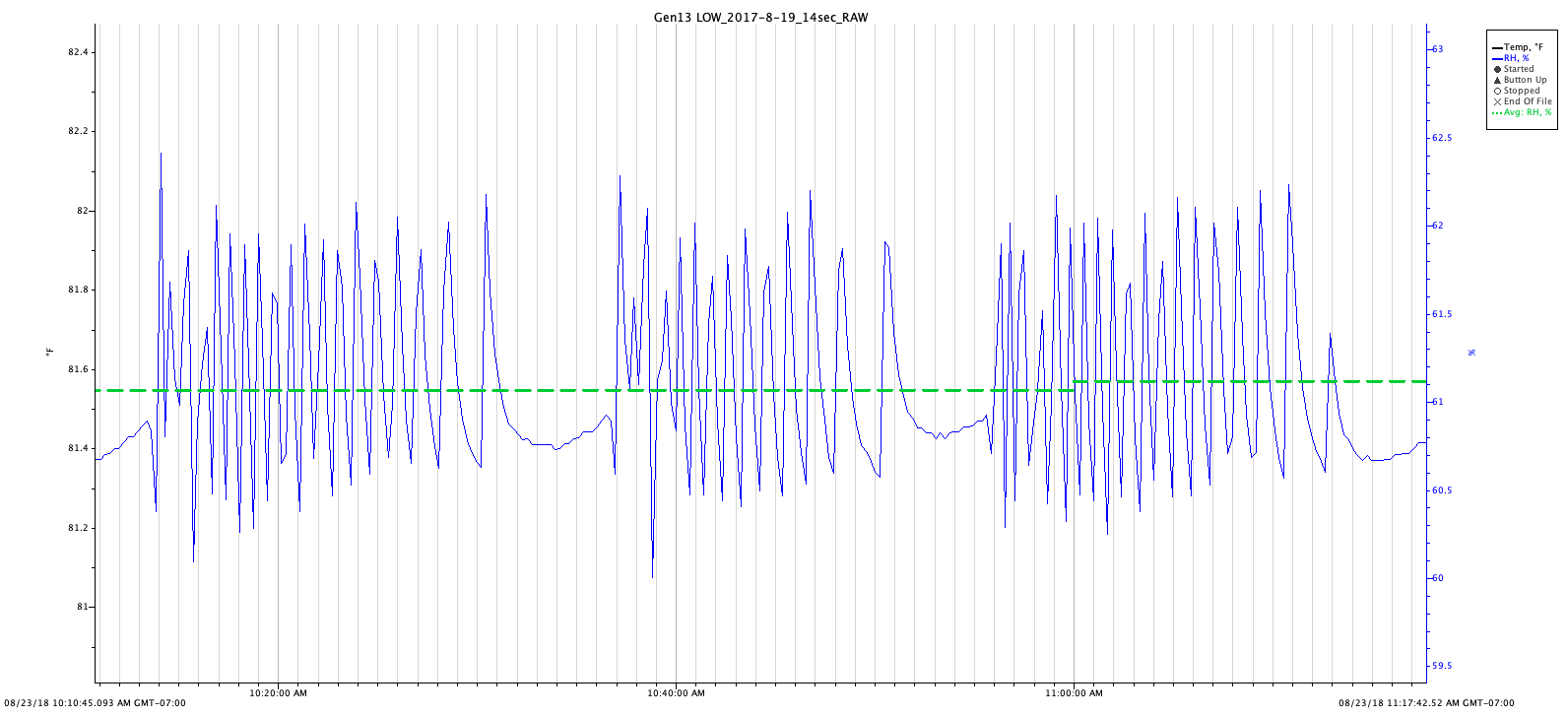Click the blue RH line sample in legend
This screenshot has height=716, width=1568.
click(1497, 58)
